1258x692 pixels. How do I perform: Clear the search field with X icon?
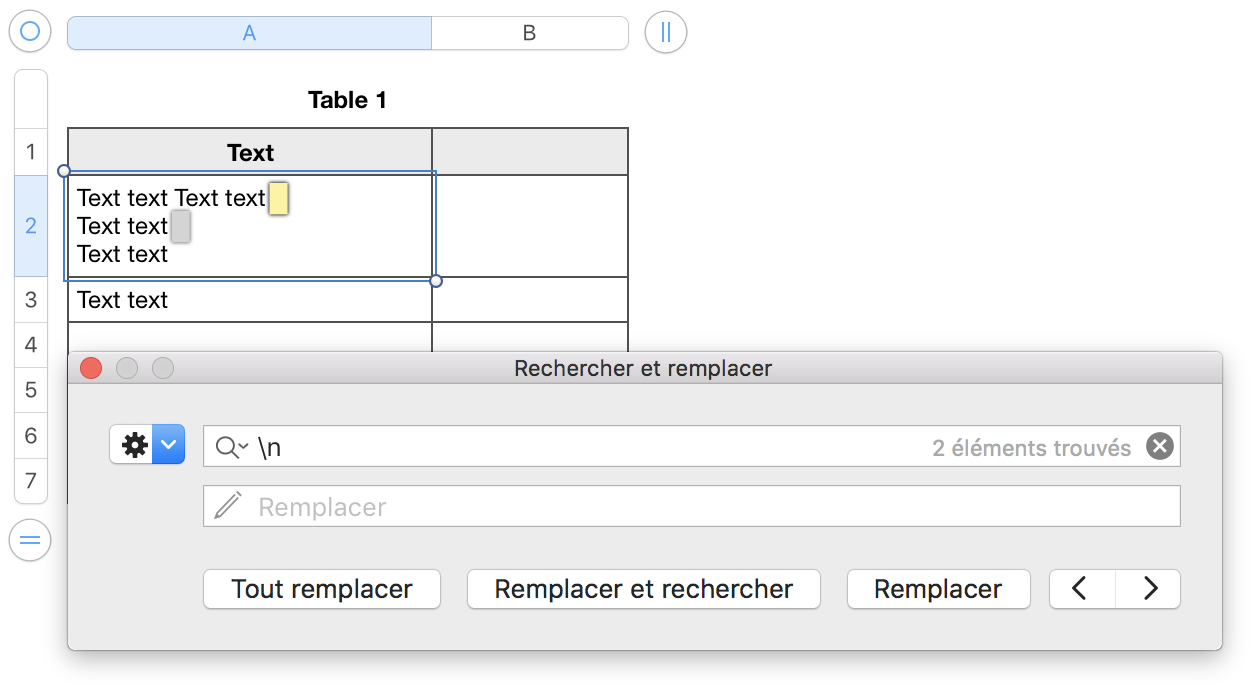coord(1159,447)
